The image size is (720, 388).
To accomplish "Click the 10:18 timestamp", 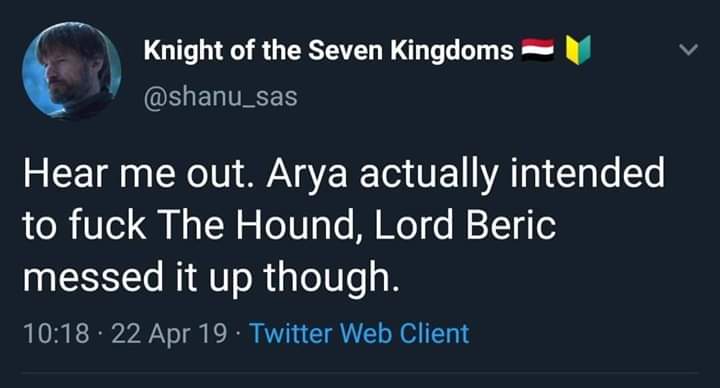I will click(x=56, y=333).
